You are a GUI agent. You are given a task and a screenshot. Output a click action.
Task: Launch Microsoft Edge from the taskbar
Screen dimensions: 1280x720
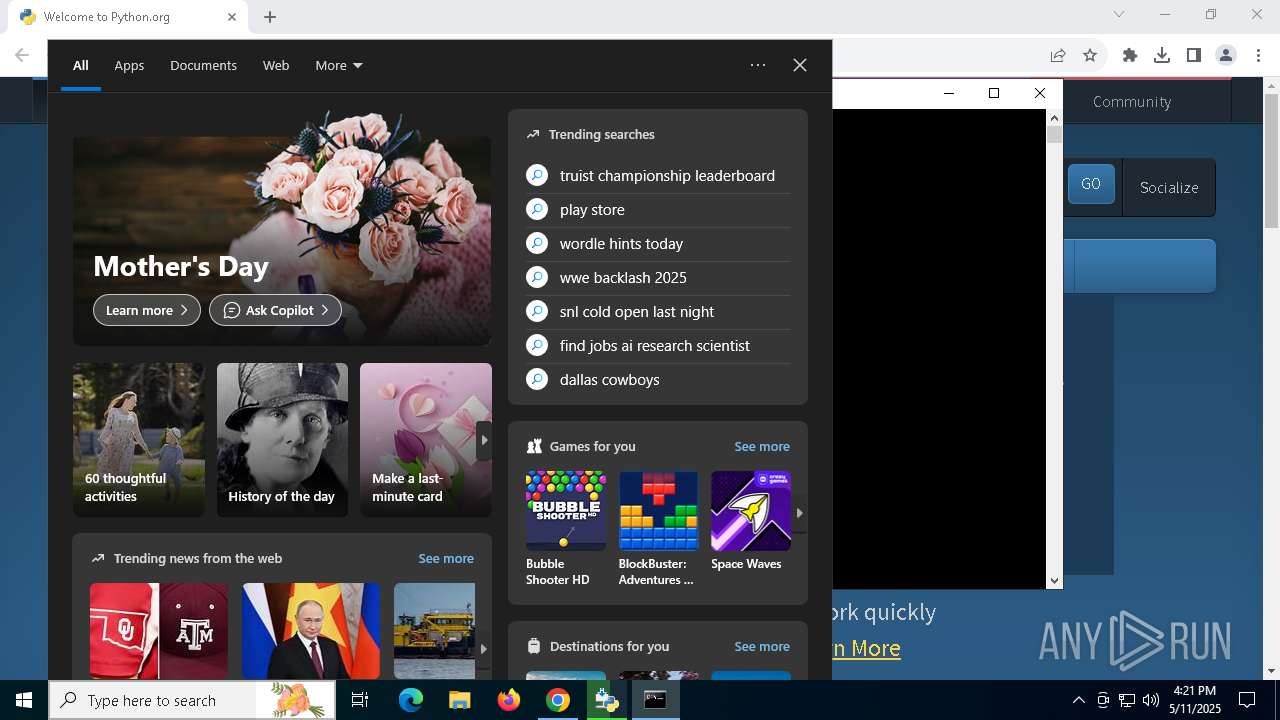click(411, 700)
